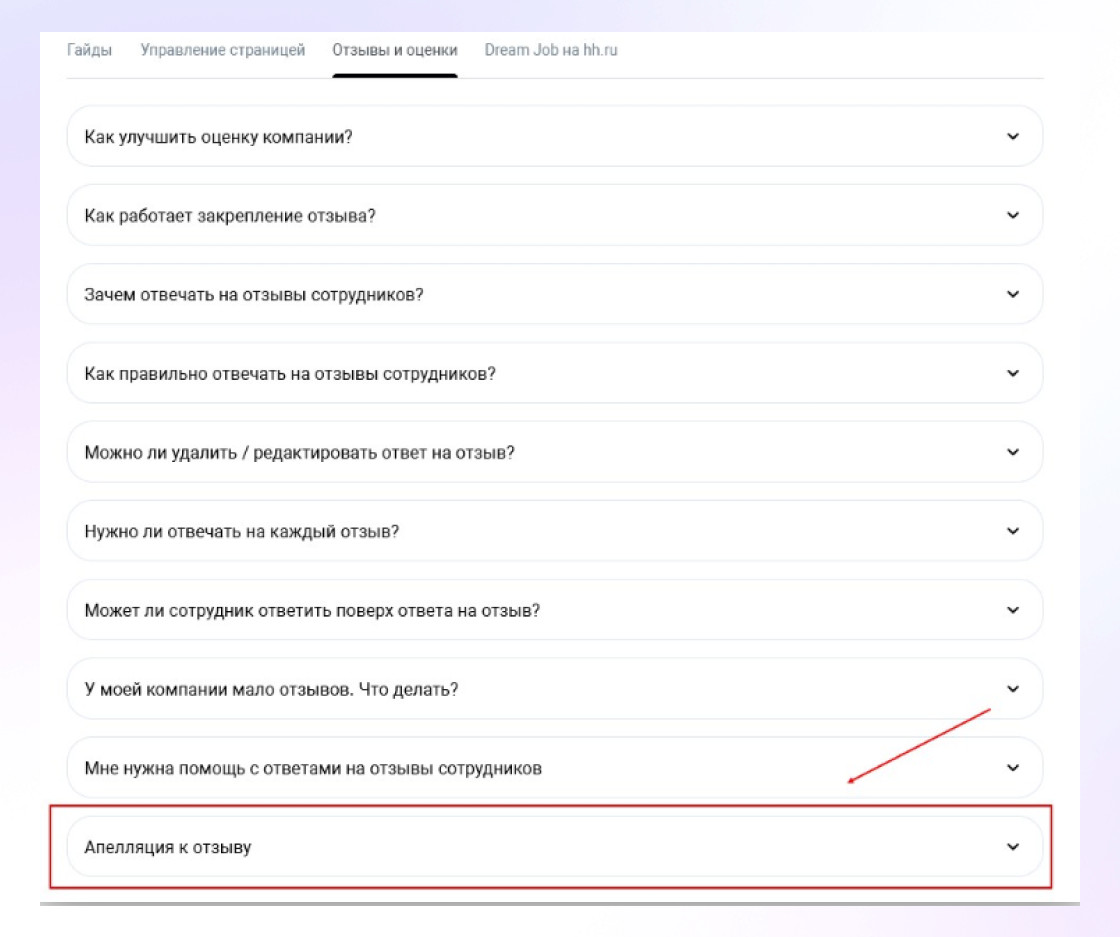
Task: Expand chevron for У моей компании мало отзывов
Action: click(x=1013, y=689)
